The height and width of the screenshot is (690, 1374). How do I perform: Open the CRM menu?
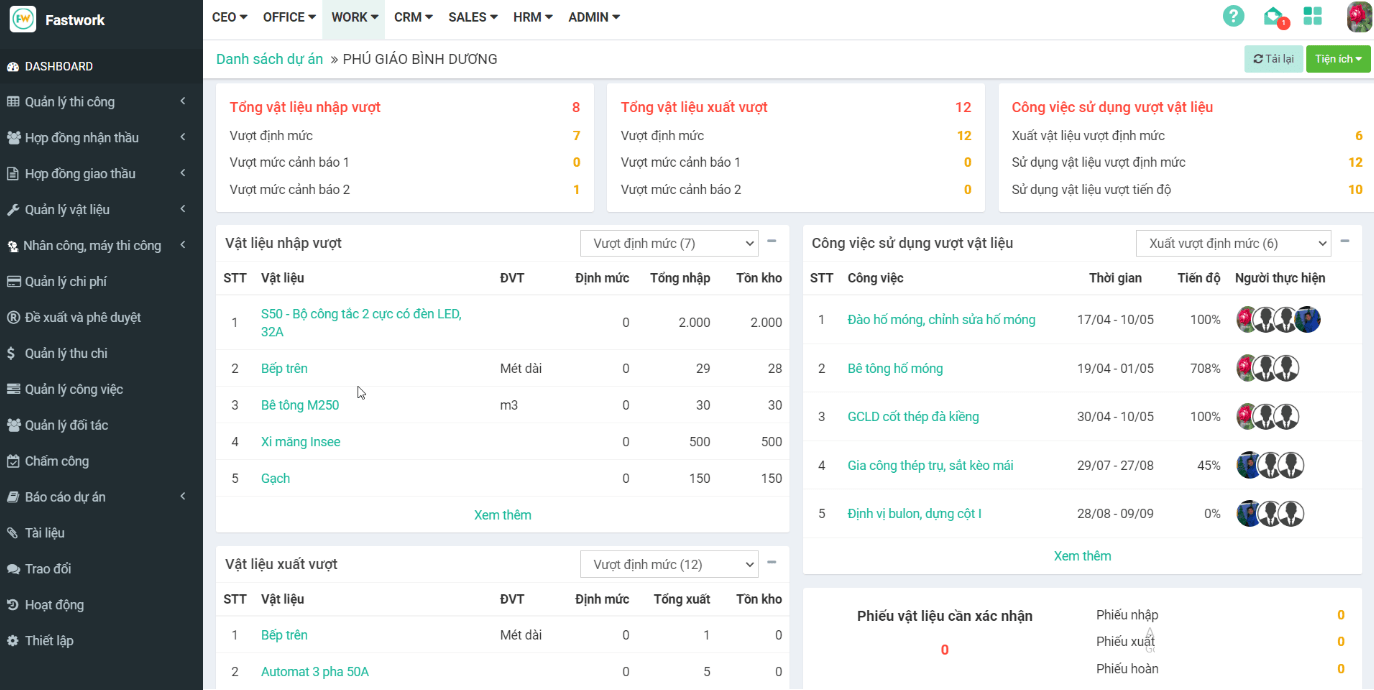point(413,17)
